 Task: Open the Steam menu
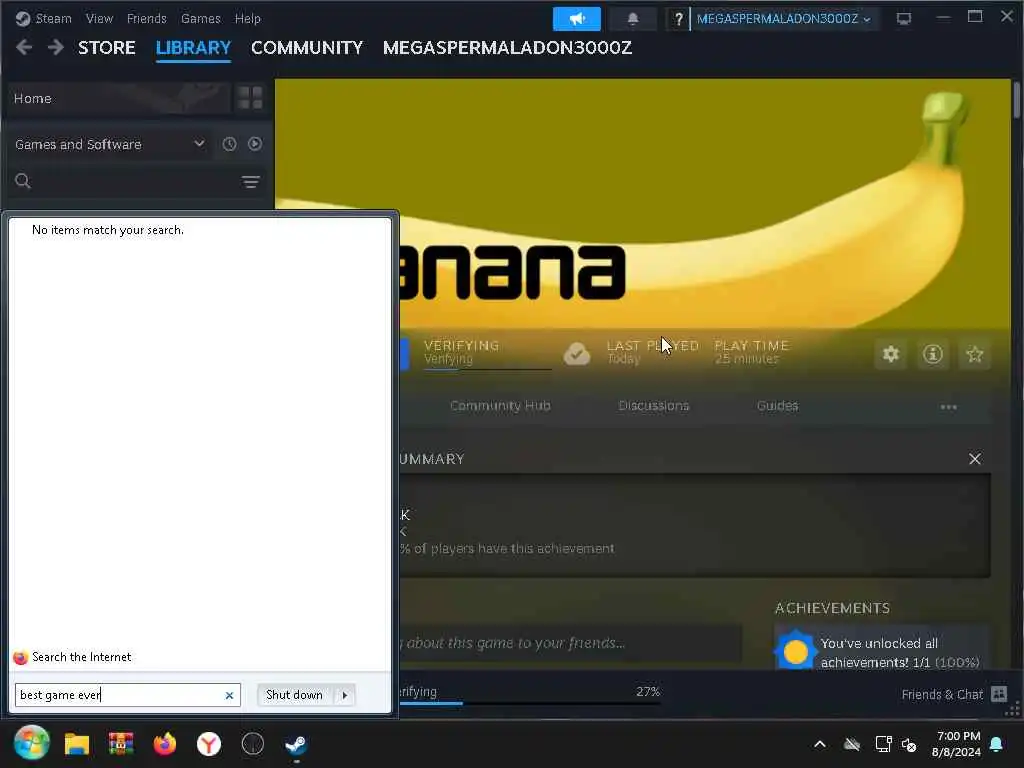43,18
